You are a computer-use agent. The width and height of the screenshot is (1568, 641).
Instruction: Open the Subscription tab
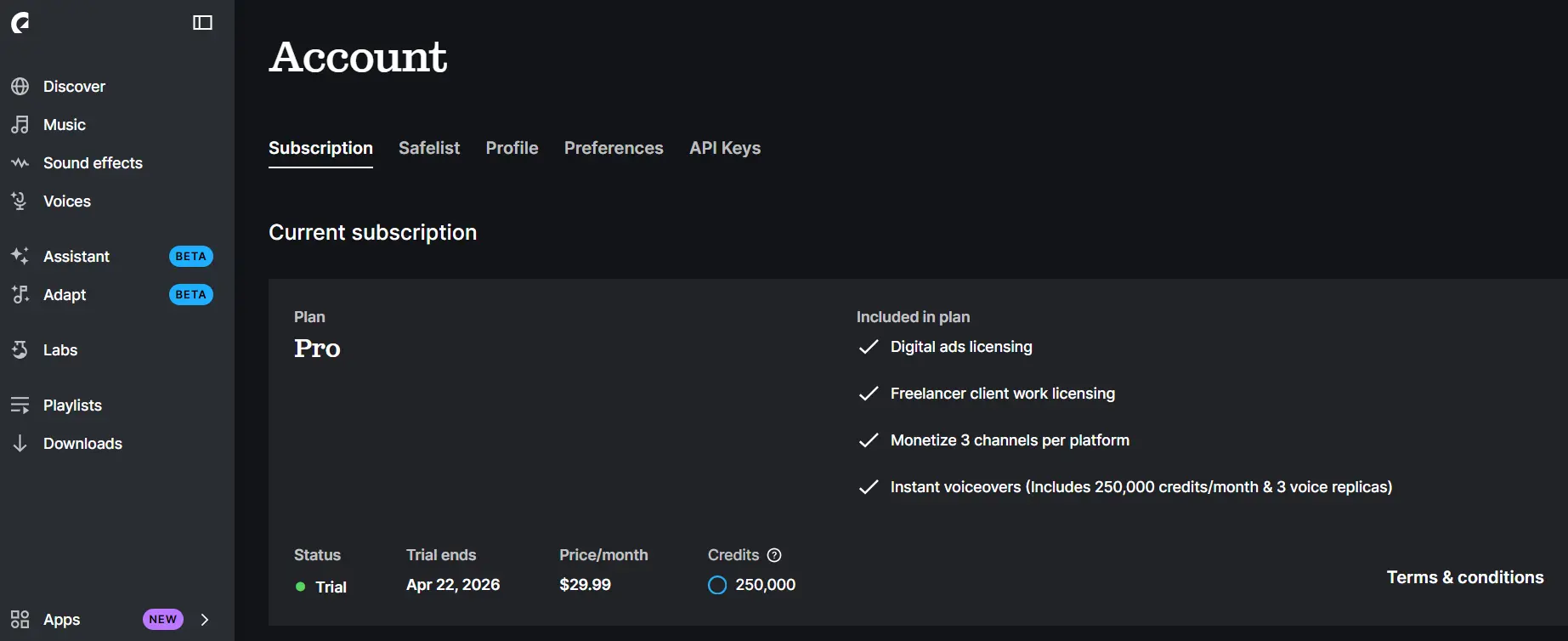320,148
